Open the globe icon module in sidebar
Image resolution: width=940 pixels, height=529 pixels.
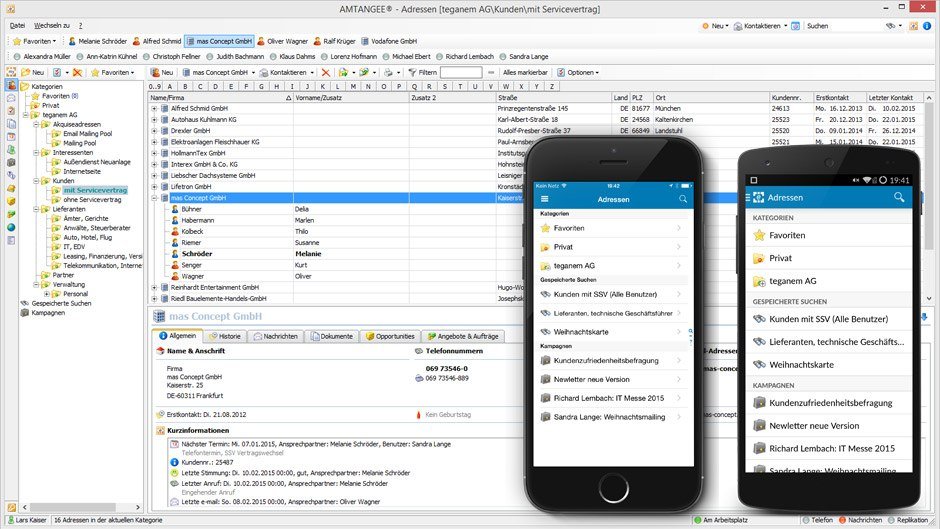click(x=11, y=228)
